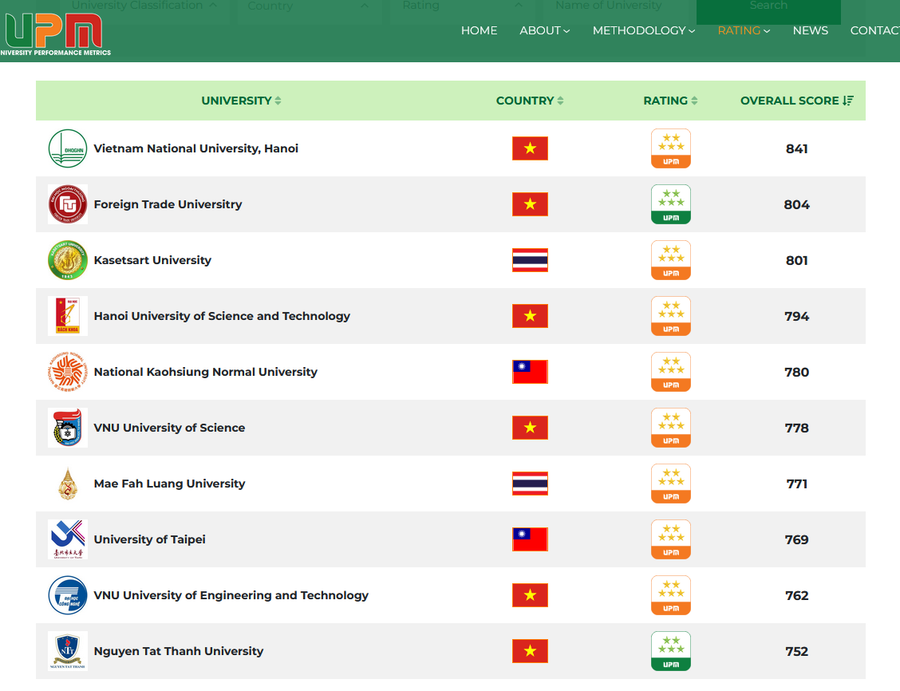Go to the Home page
The height and width of the screenshot is (691, 900).
coord(479,31)
